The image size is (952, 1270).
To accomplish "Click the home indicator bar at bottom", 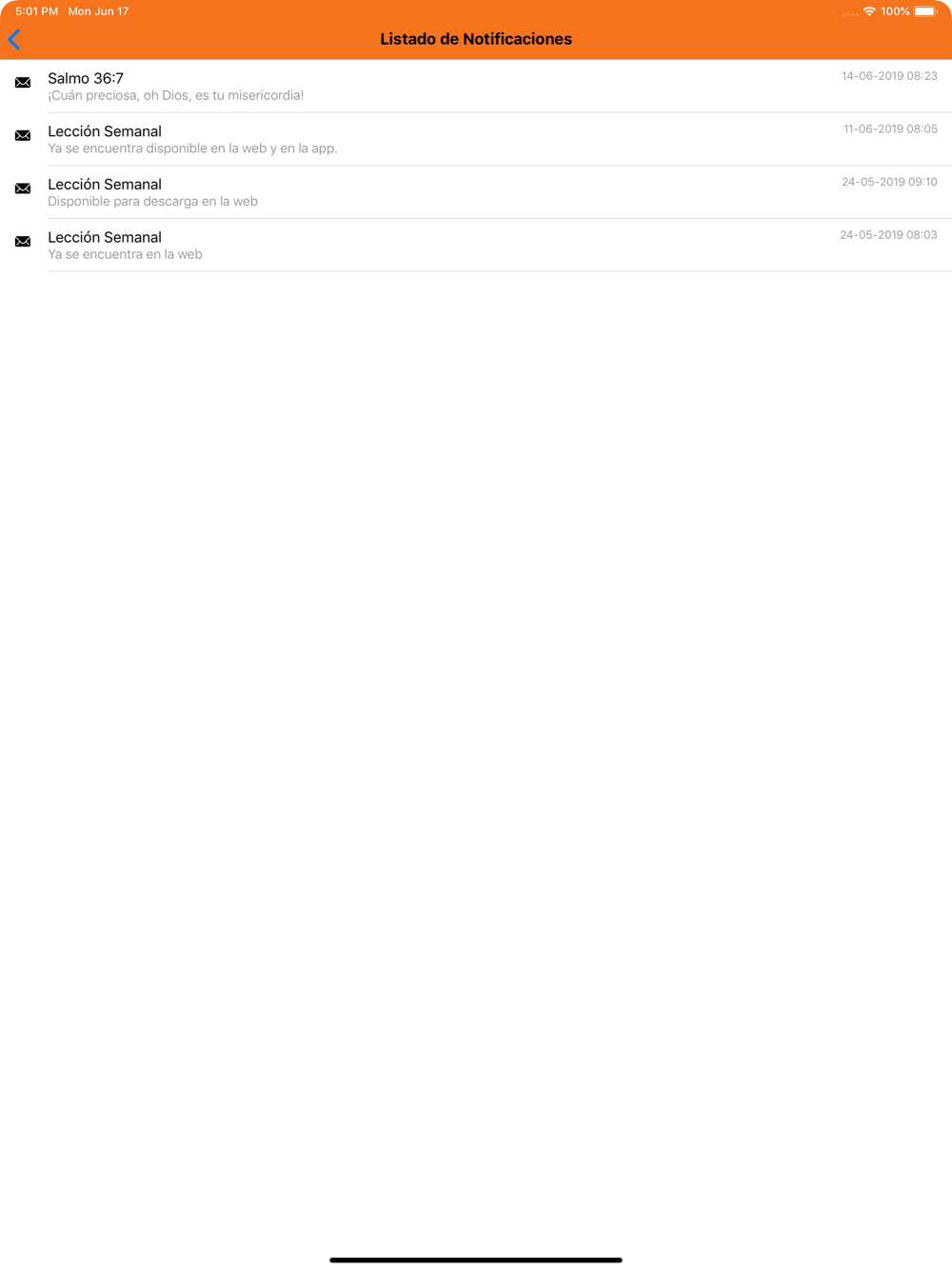I will (x=476, y=1260).
